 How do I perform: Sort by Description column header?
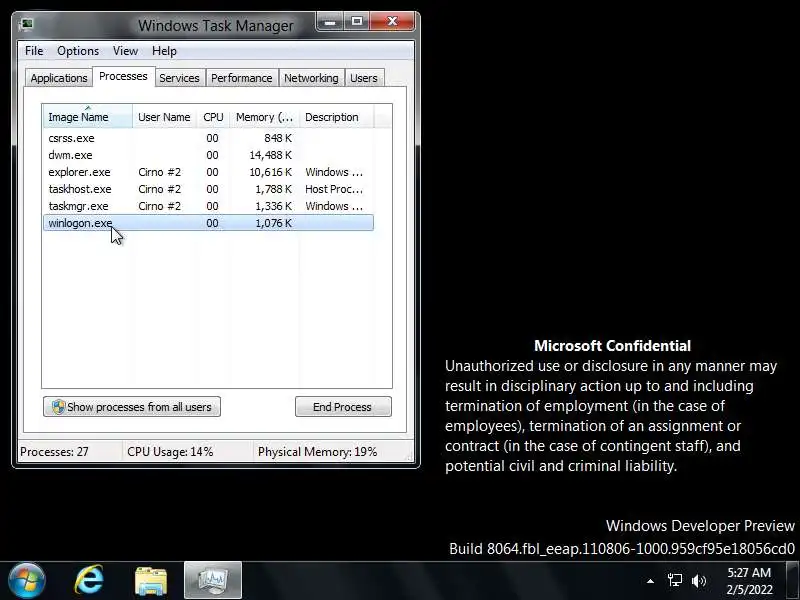[x=336, y=117]
